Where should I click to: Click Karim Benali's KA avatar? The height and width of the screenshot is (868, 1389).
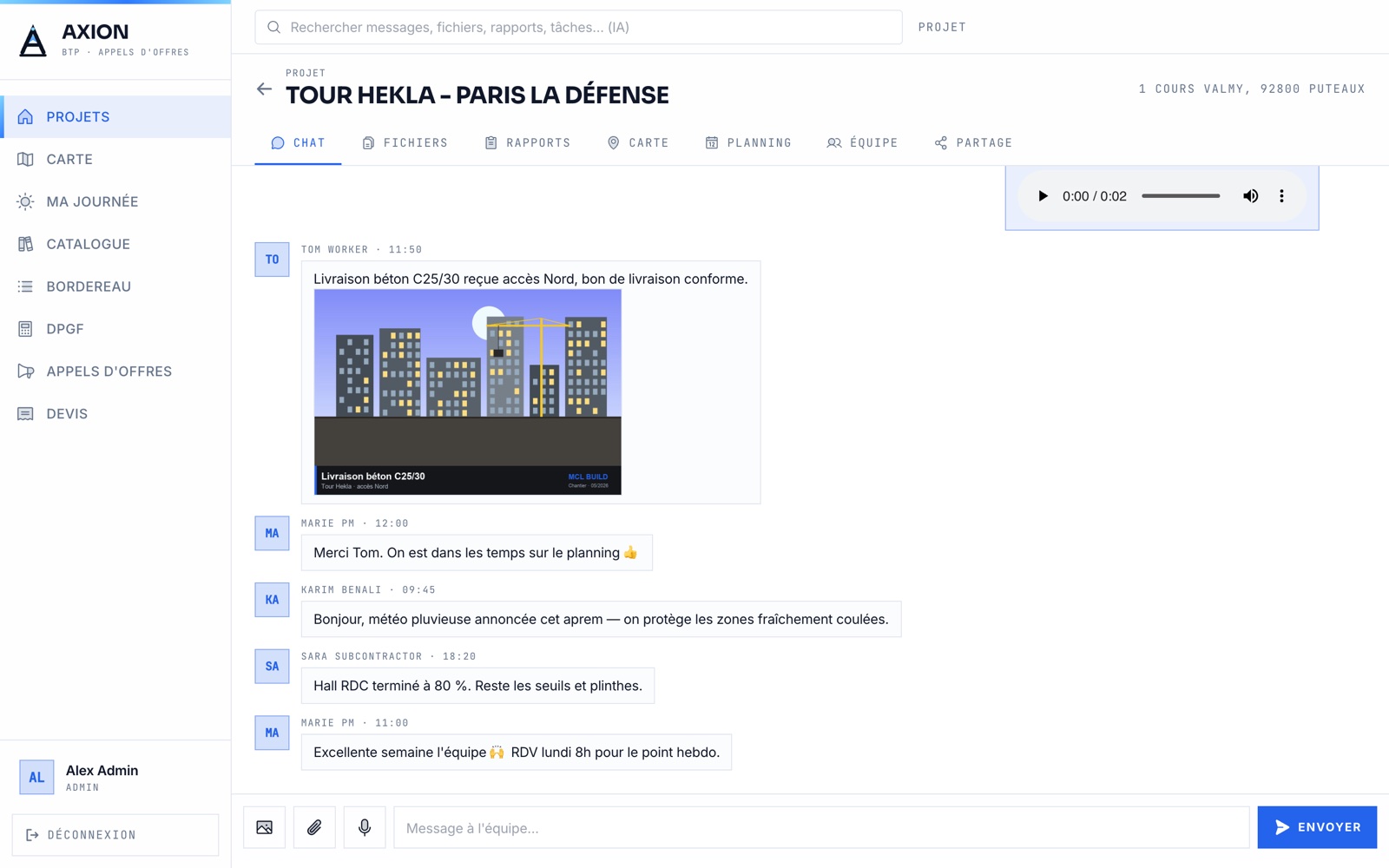tap(272, 600)
